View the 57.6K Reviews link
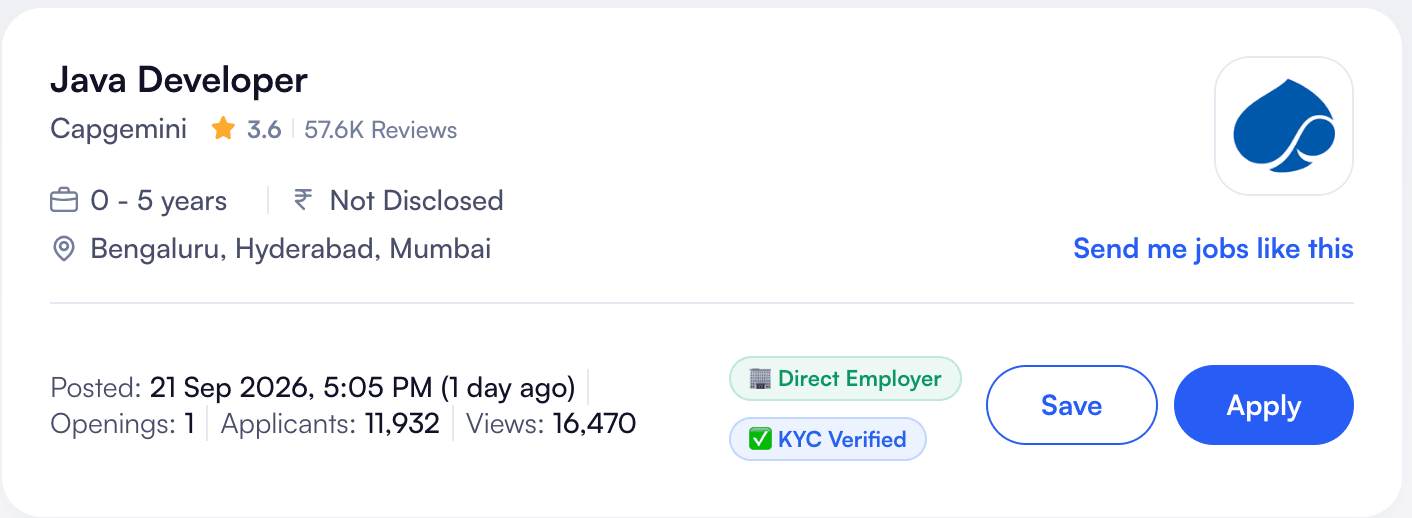This screenshot has height=518, width=1412. (381, 130)
